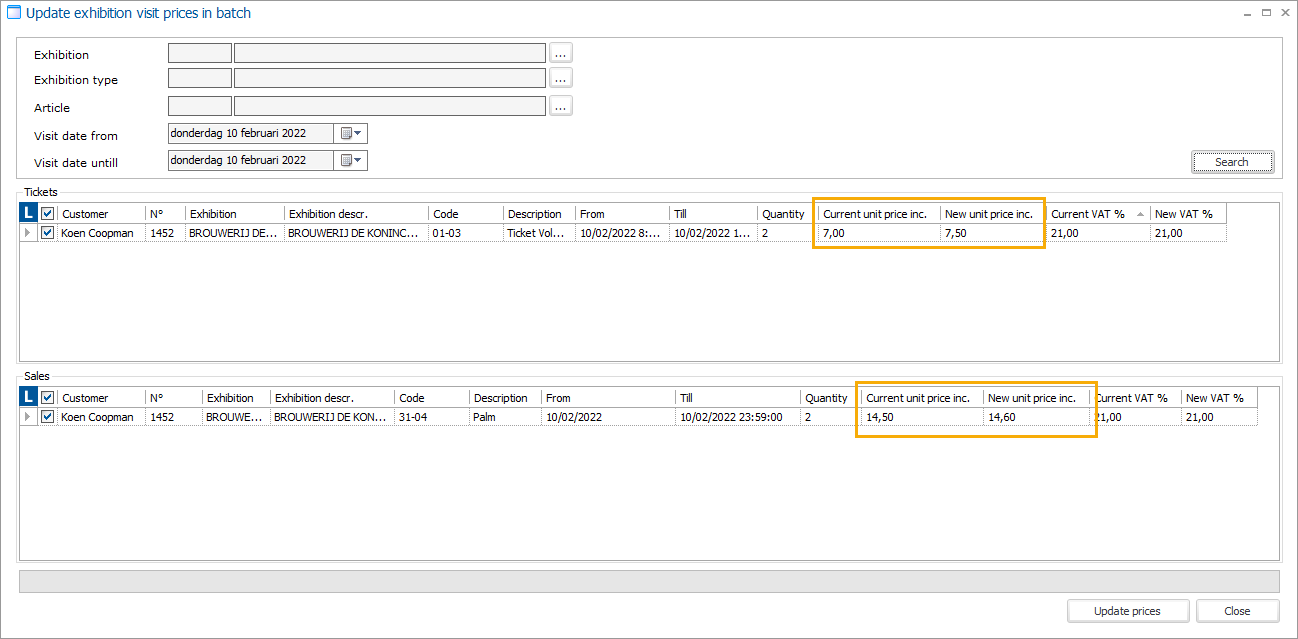Click the window icon in title bar
Viewport: 1298px width, 639px height.
click(14, 13)
